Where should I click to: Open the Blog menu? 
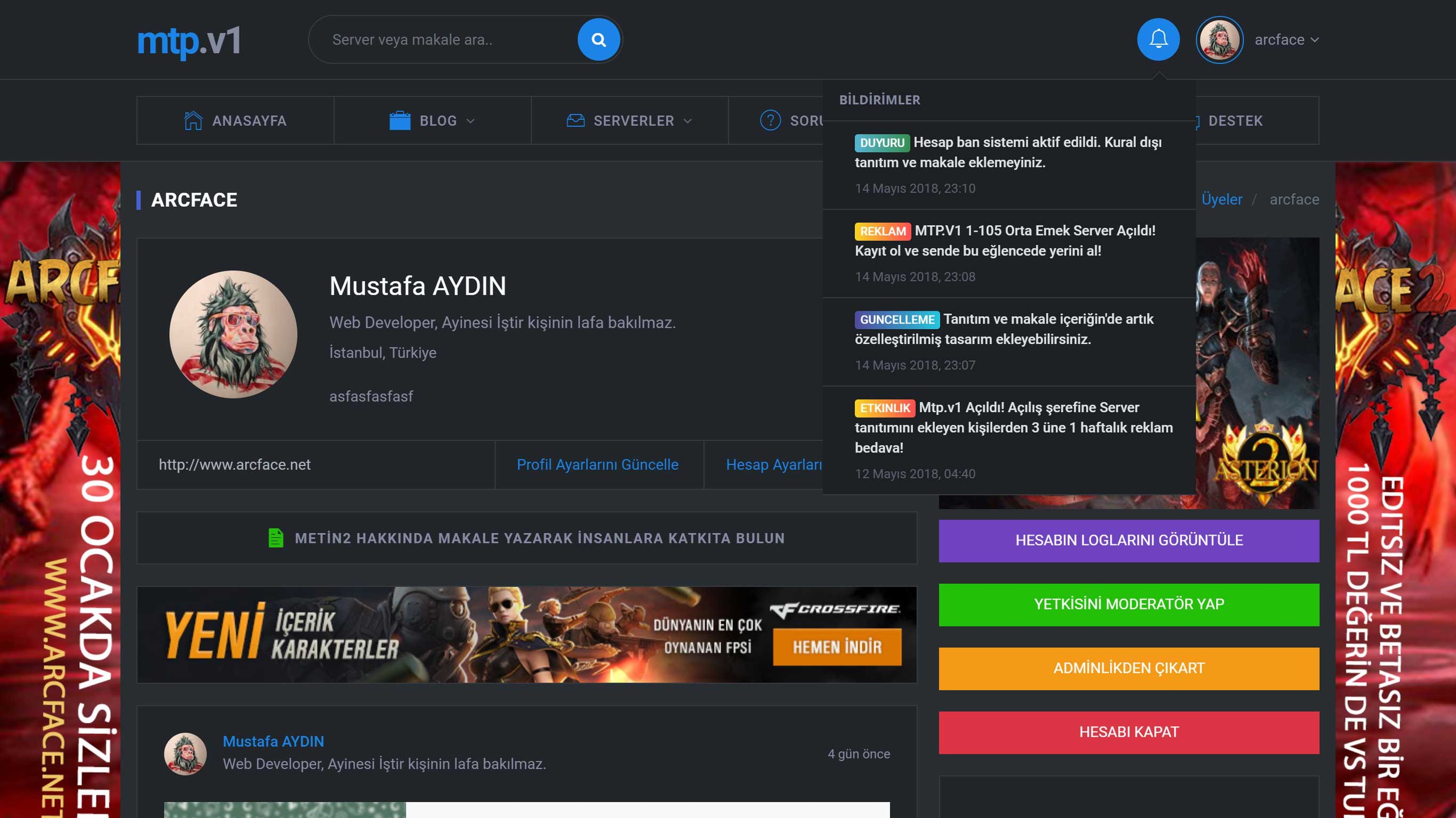click(433, 121)
